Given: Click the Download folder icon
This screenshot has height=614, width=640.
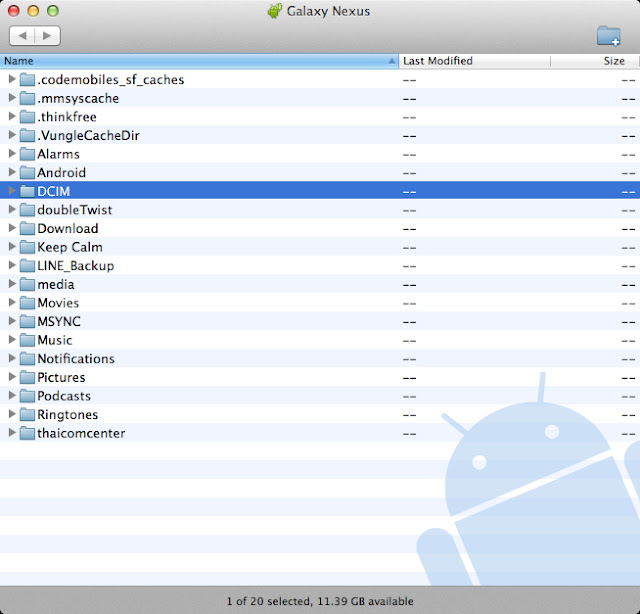Looking at the screenshot, I should click(x=27, y=229).
